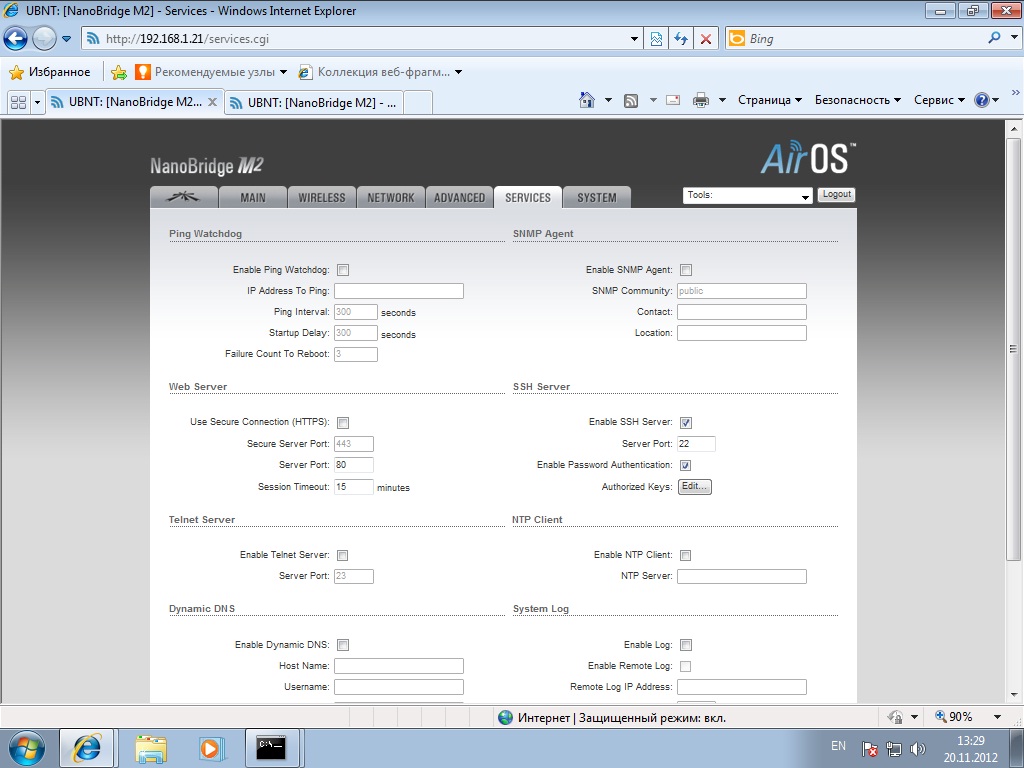Click the page vertical scrollbar thumb
Image resolution: width=1024 pixels, height=768 pixels.
point(1013,349)
